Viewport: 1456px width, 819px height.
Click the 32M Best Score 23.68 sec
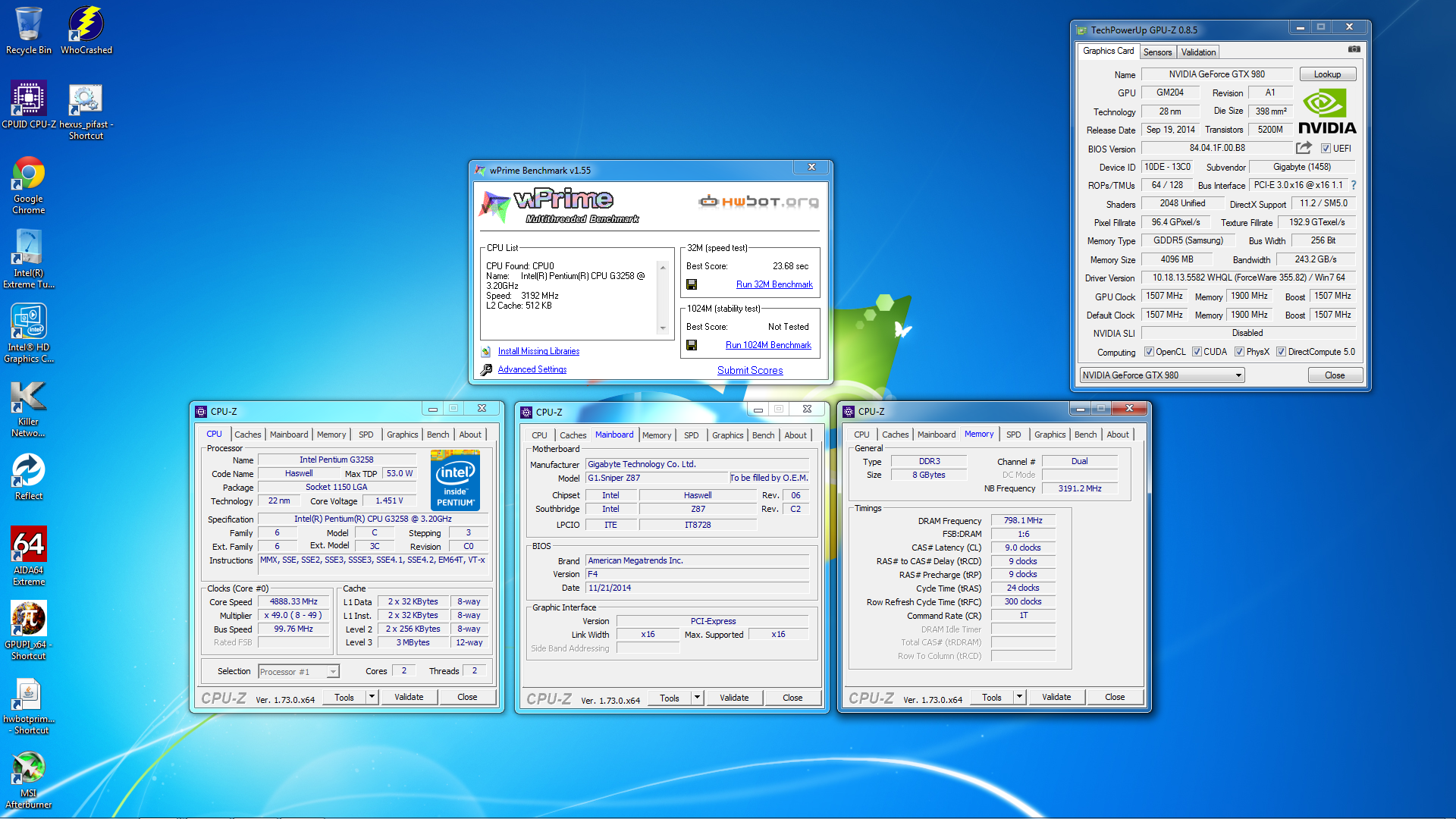[790, 266]
